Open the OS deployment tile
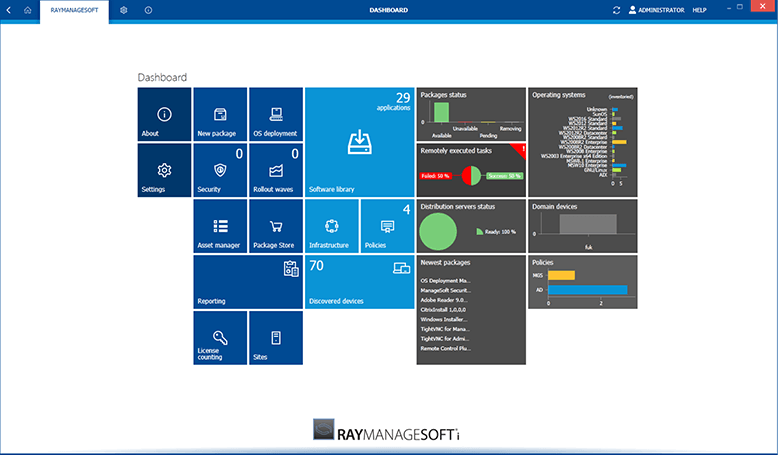The image size is (778, 455). pyautogui.click(x=276, y=115)
